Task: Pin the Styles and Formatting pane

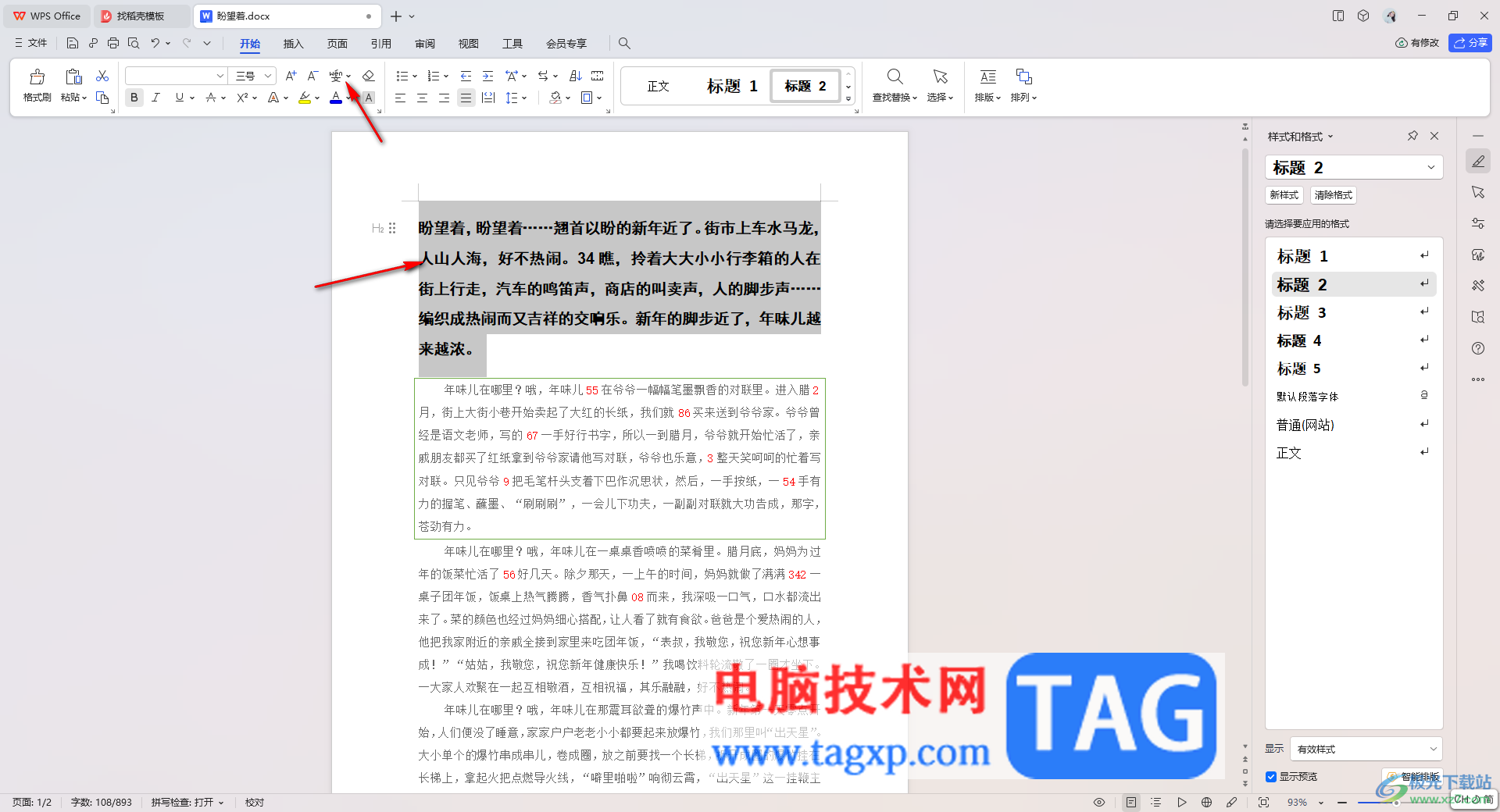Action: coord(1412,136)
